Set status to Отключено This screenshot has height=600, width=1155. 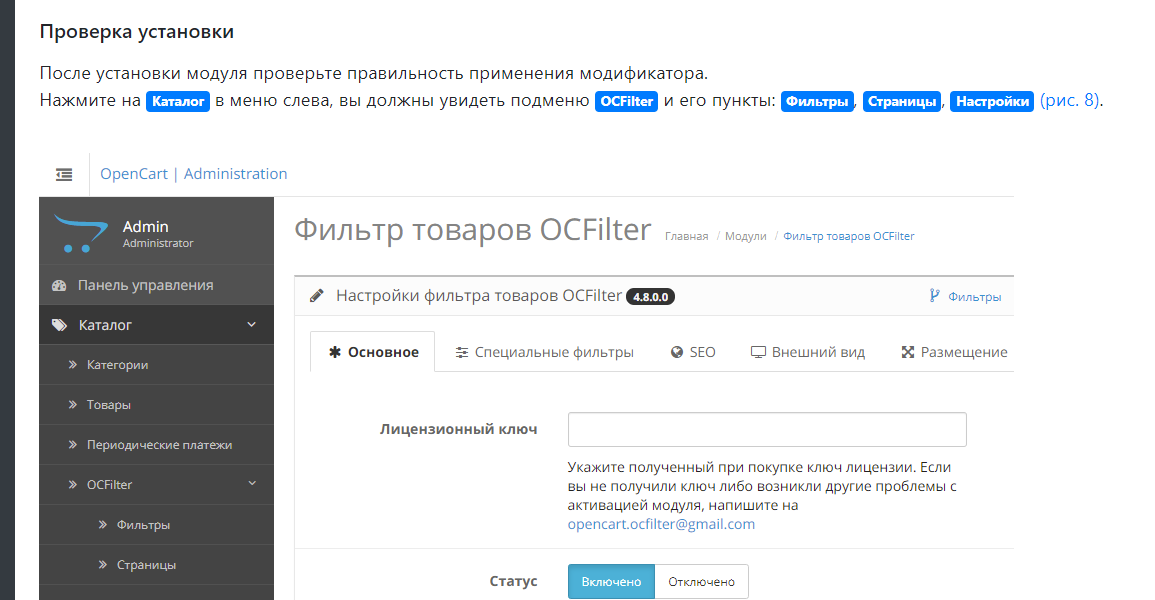click(x=701, y=582)
